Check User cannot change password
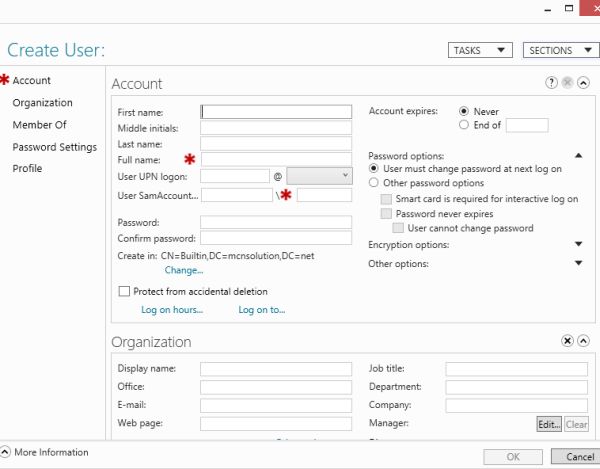 click(x=398, y=228)
